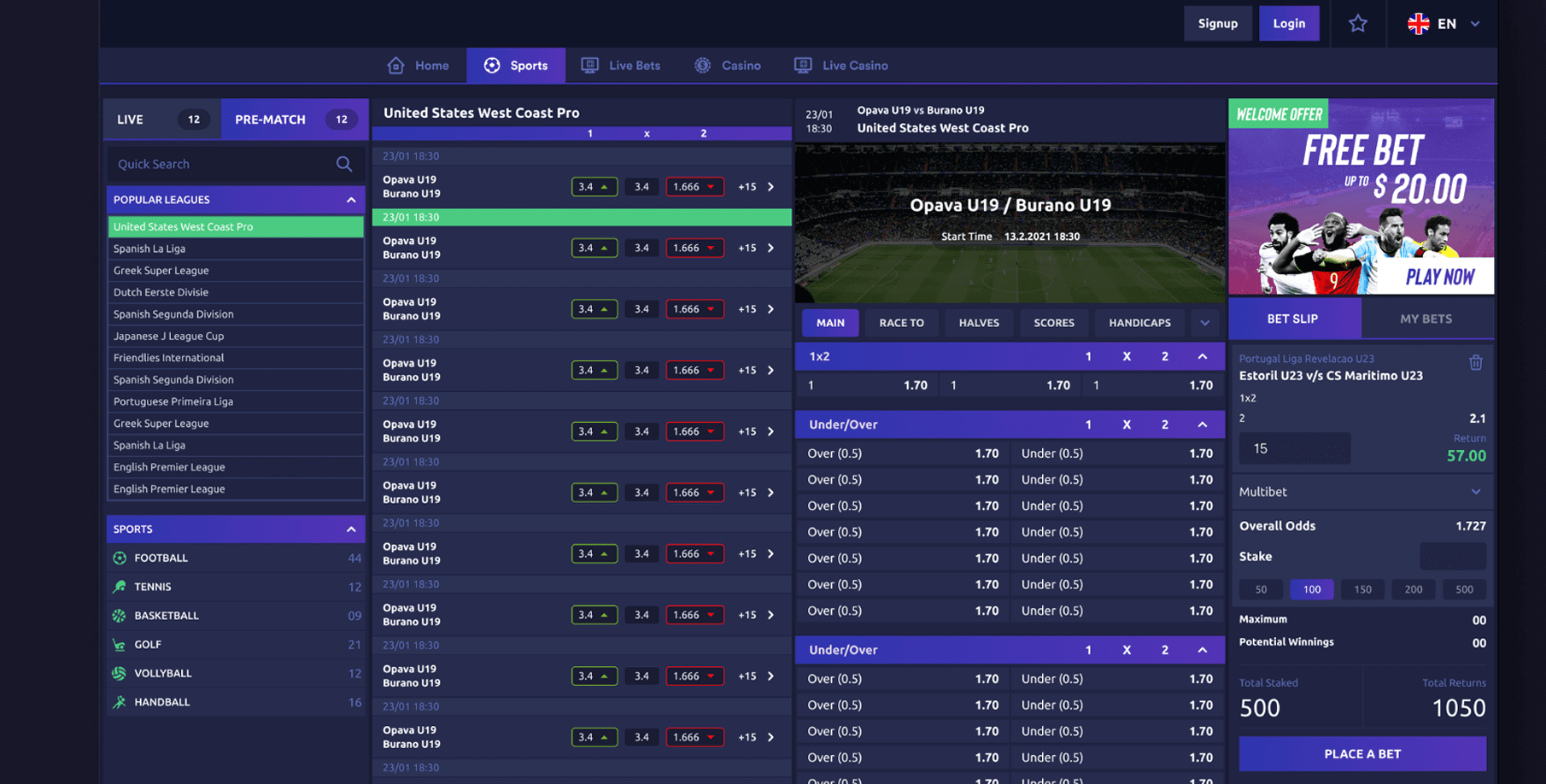Select the Volleyball sport icon
This screenshot has height=784, width=1546.
click(x=120, y=673)
